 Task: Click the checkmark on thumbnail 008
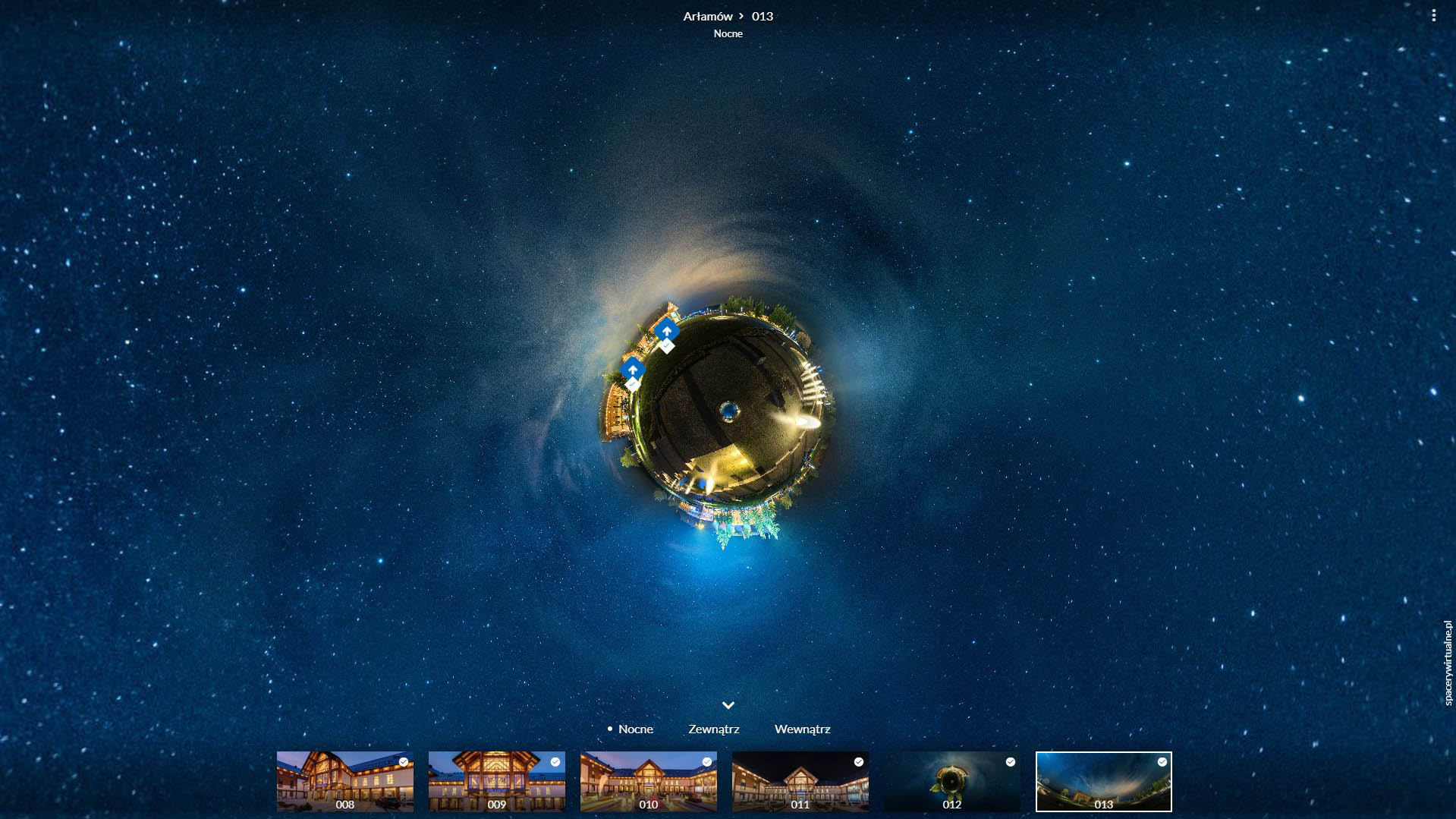(404, 762)
